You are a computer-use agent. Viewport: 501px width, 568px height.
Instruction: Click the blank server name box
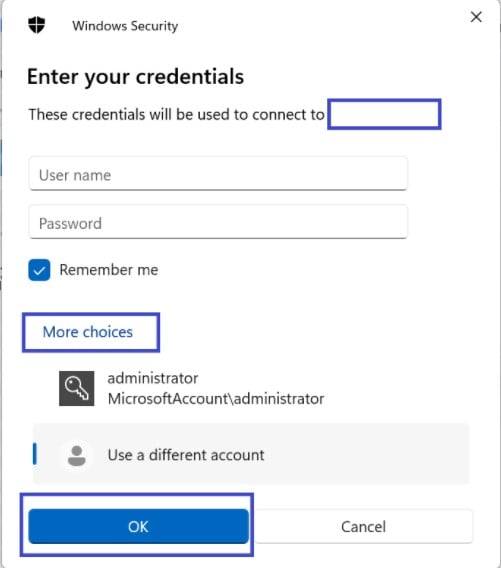coord(384,114)
